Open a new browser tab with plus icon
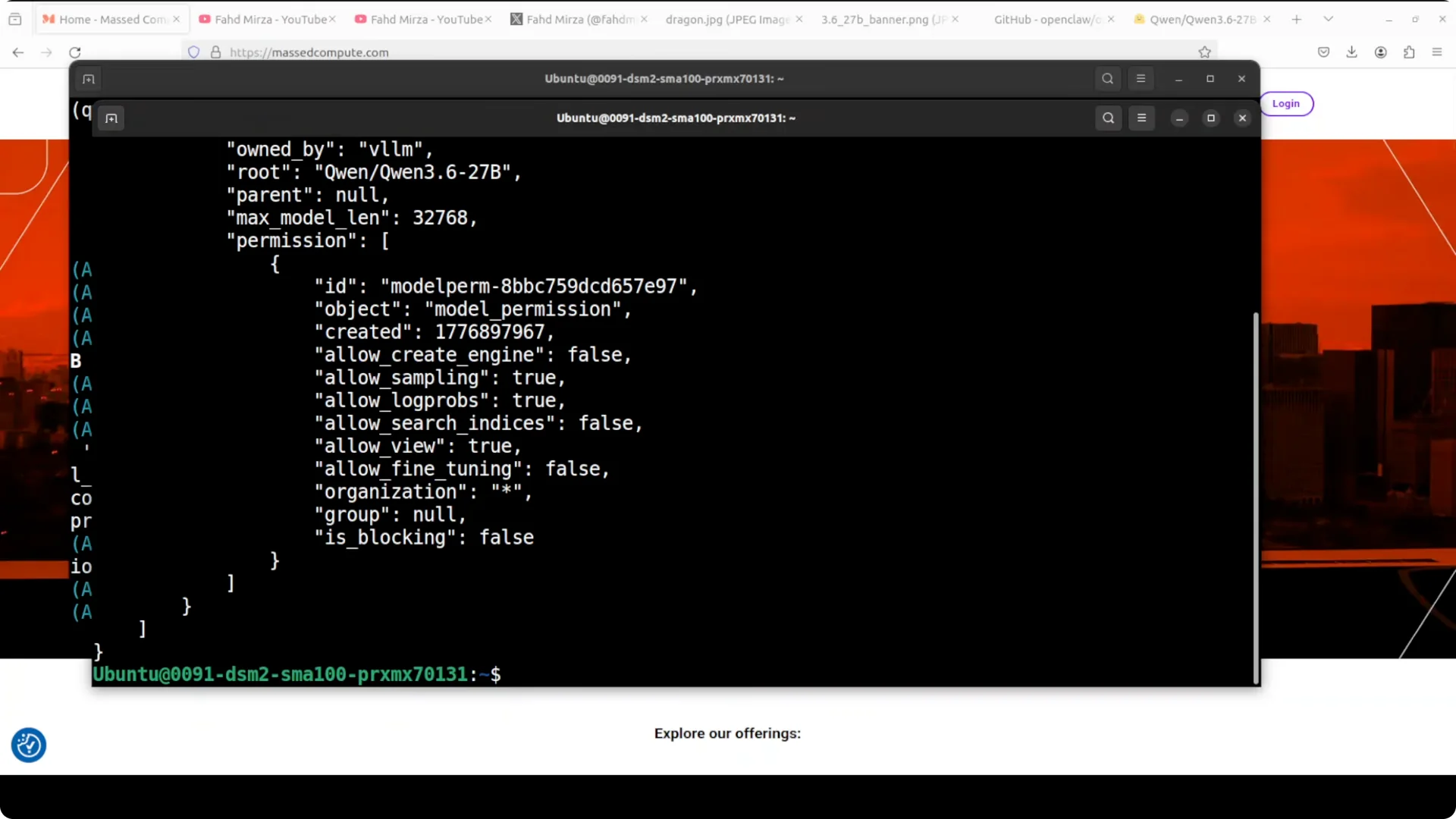This screenshot has width=1456, height=819. click(x=1296, y=19)
